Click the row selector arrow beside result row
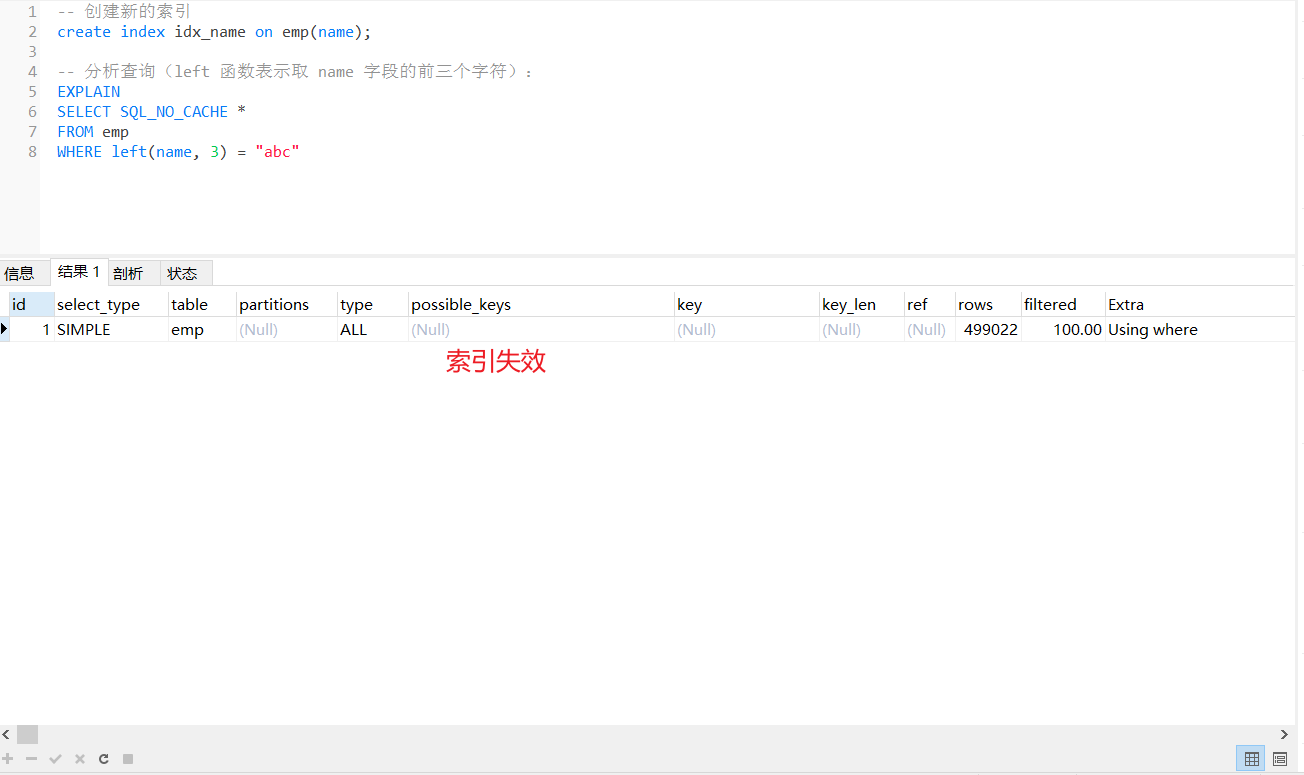Screen dimensions: 1304x775 click(5, 329)
